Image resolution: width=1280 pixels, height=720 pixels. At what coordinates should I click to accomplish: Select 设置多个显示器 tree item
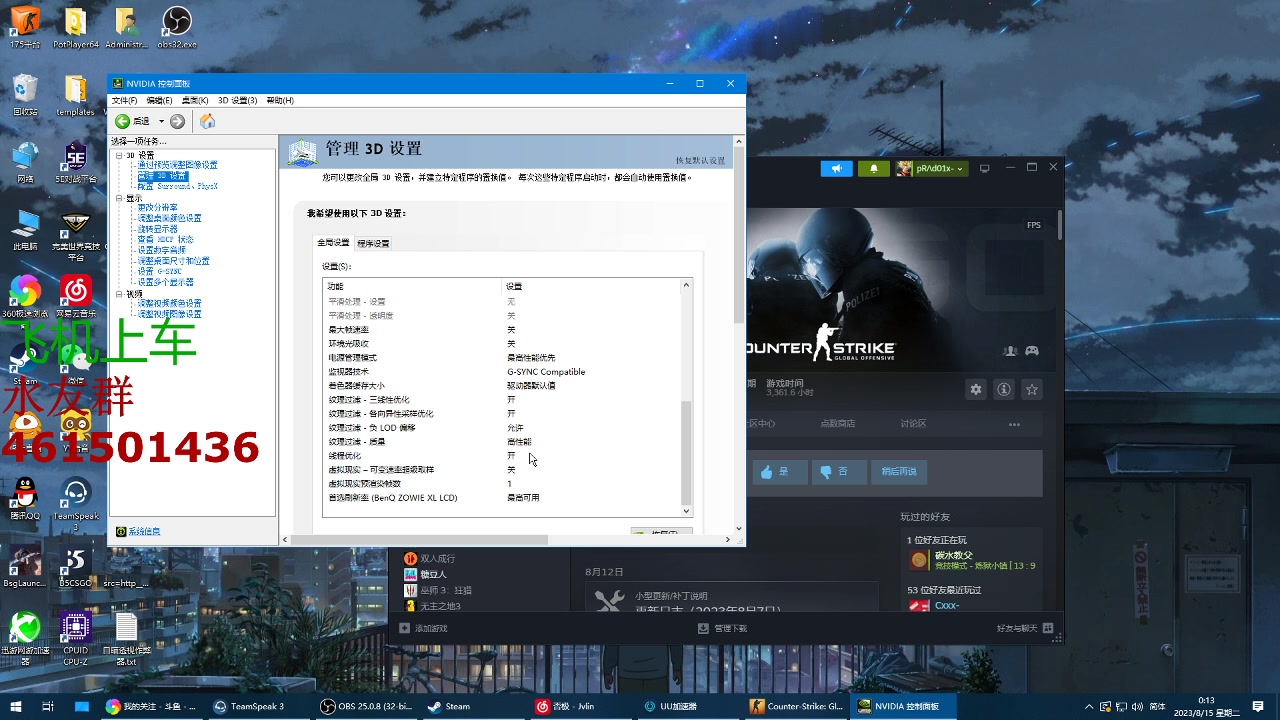[166, 282]
